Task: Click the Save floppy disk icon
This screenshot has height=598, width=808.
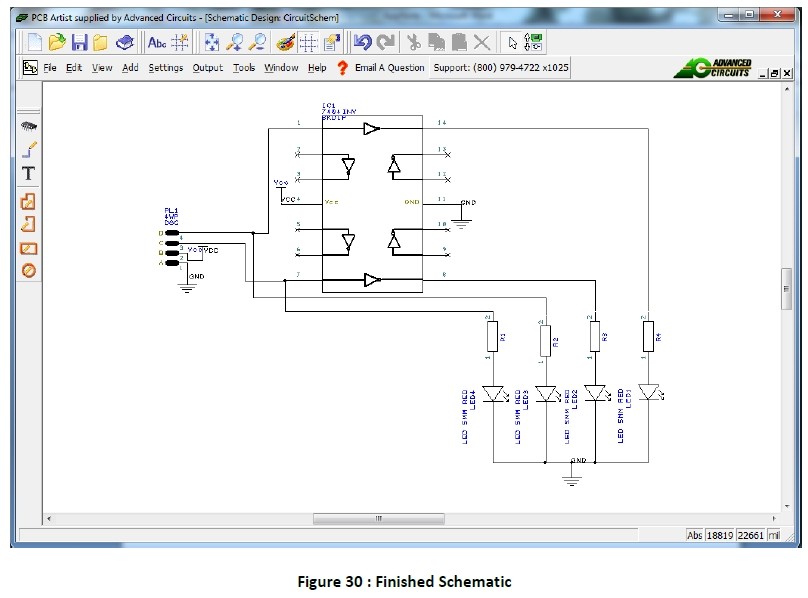Action: [79, 42]
